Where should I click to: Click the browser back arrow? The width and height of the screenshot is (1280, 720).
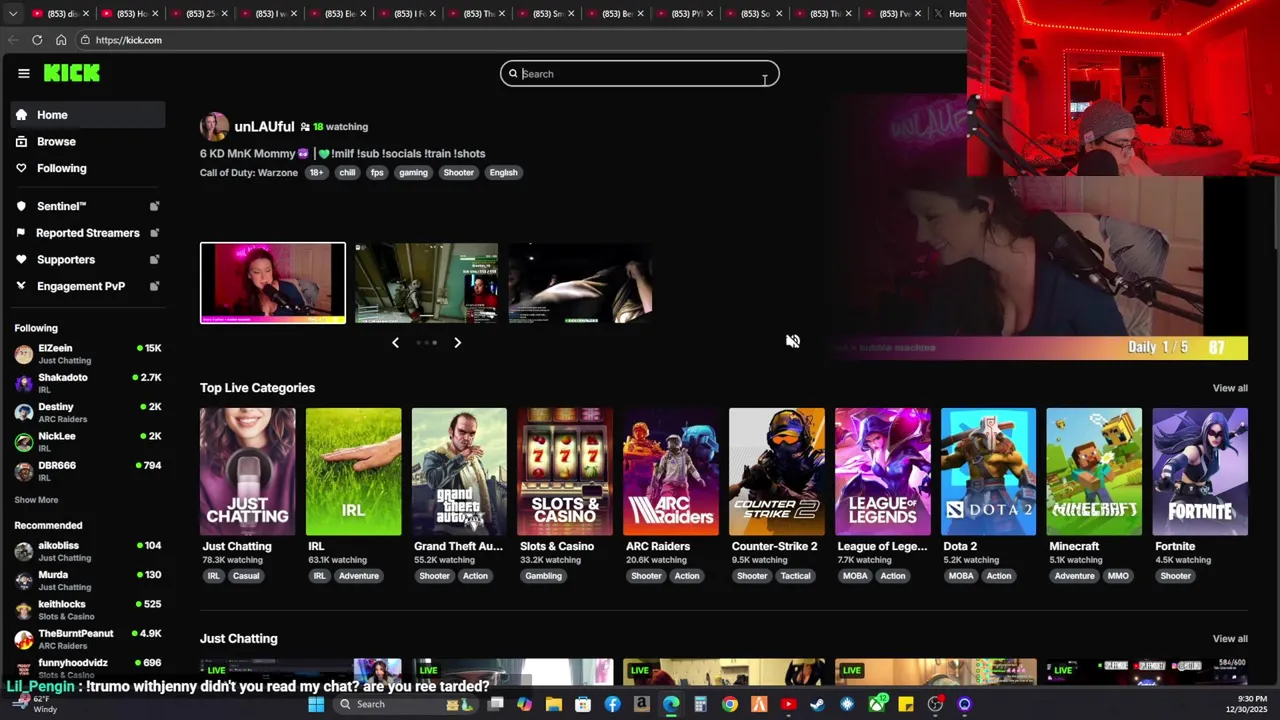tap(13, 40)
